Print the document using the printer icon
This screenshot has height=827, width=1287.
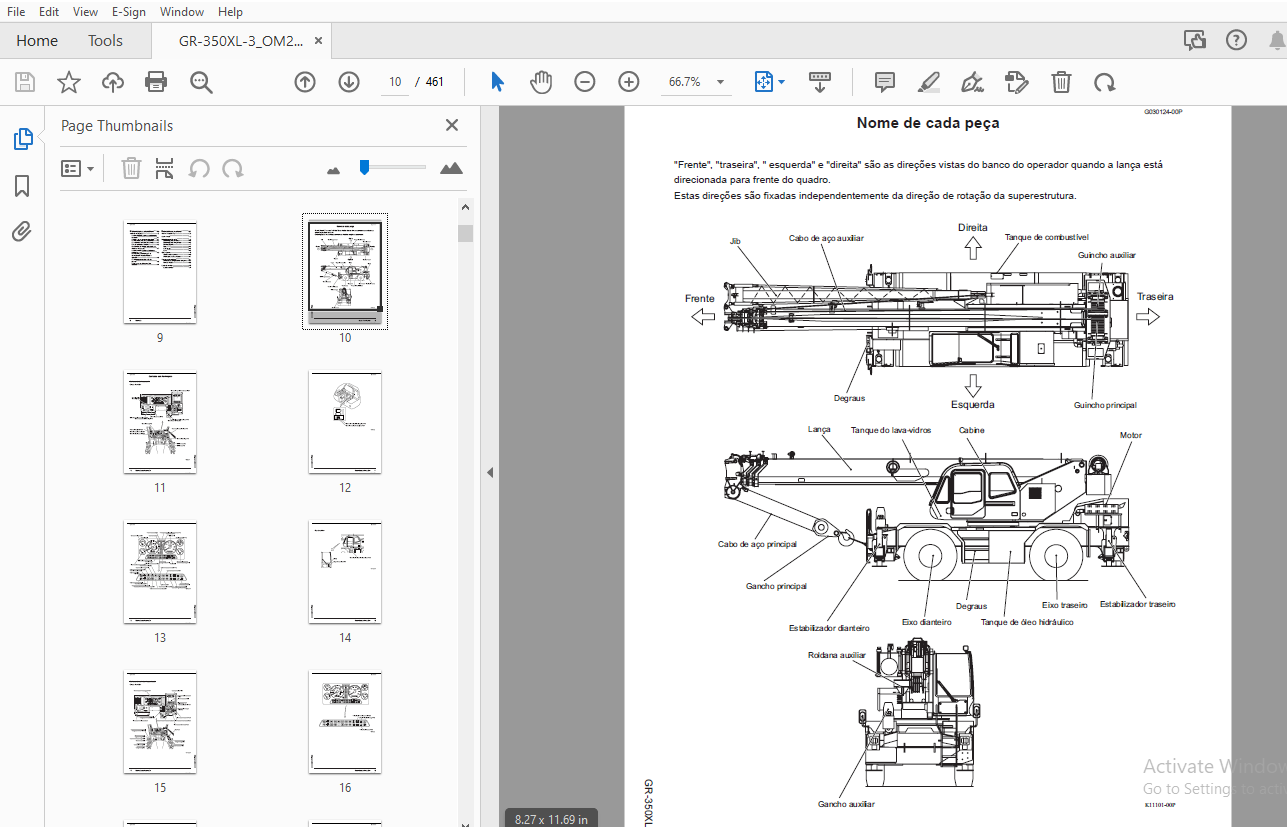point(156,82)
